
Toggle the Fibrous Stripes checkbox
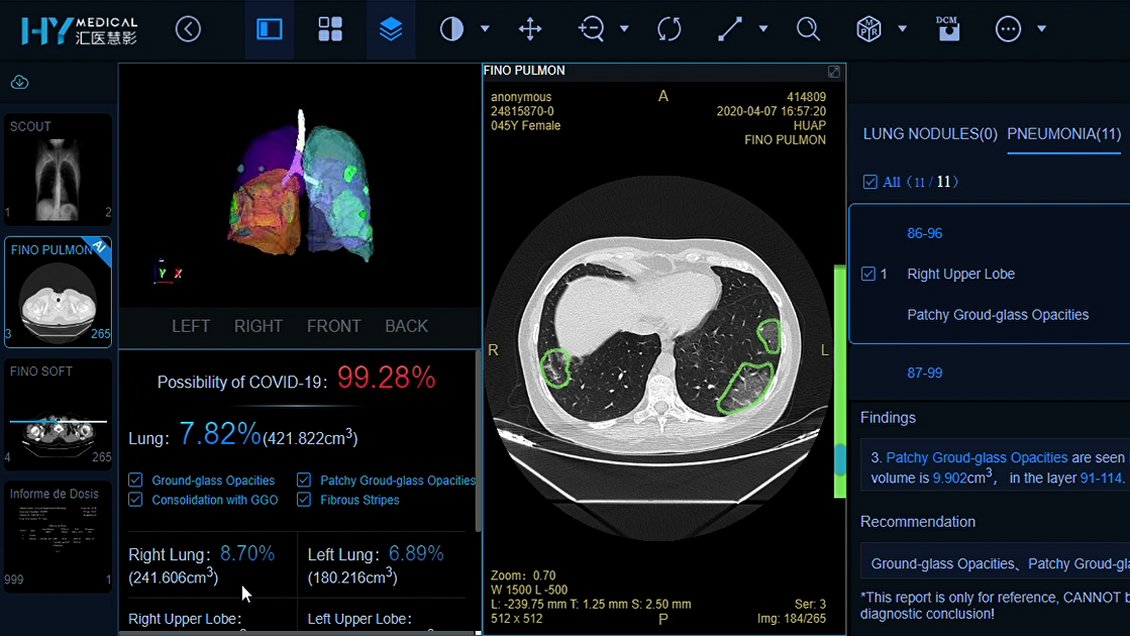coord(304,500)
